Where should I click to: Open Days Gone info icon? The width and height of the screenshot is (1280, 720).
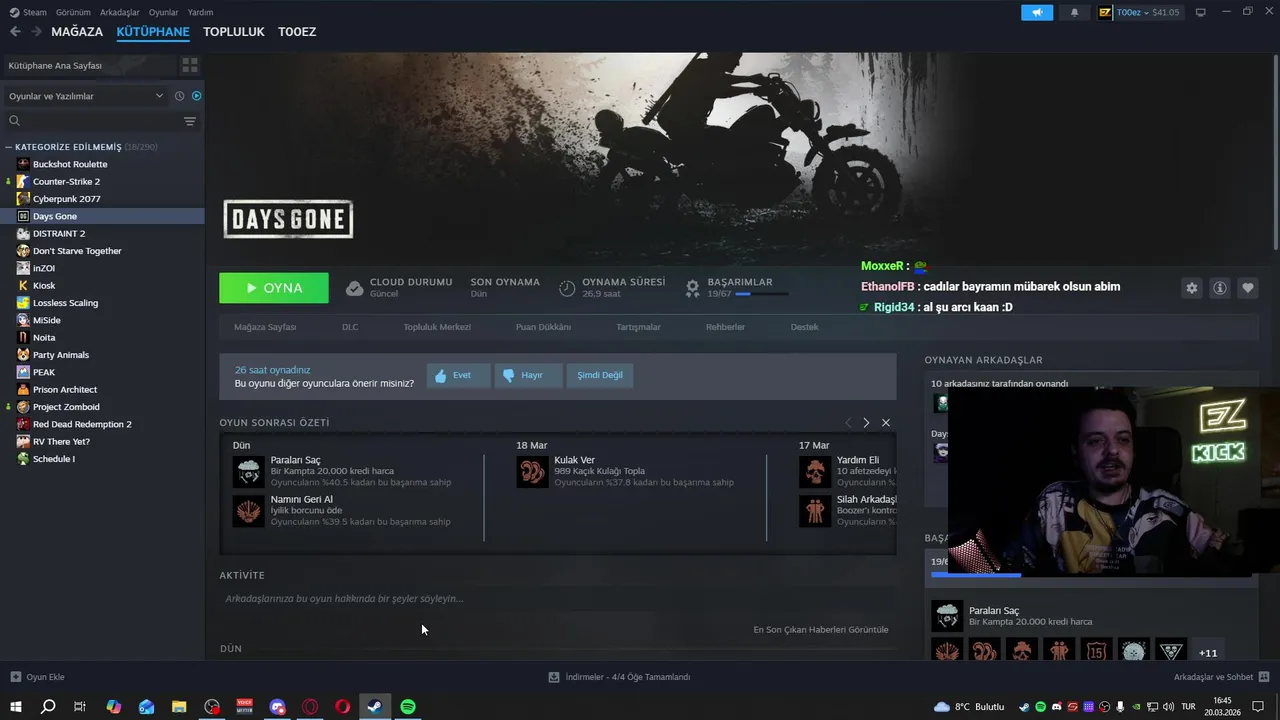[1220, 288]
